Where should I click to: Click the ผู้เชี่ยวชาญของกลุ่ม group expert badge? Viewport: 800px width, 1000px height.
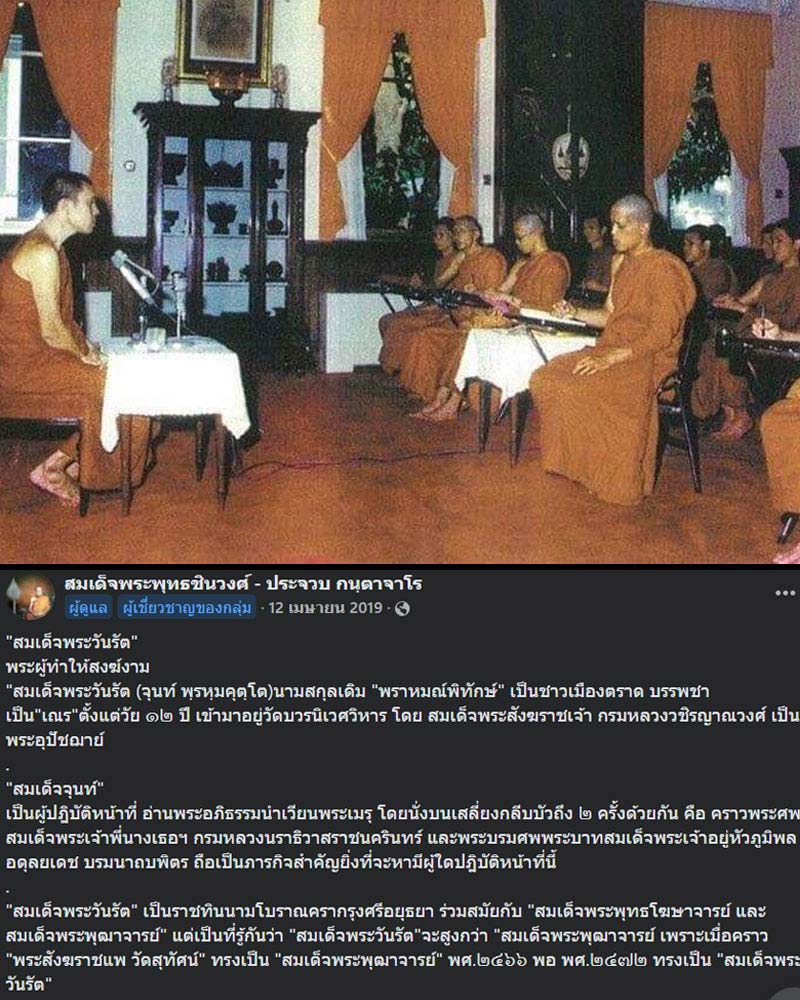coord(186,608)
